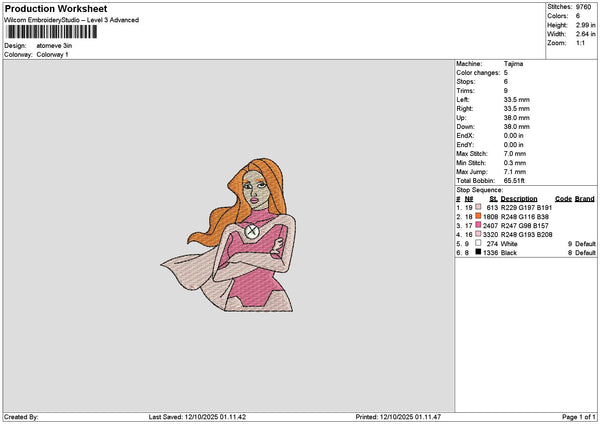Click the White description in stop 5

point(509,244)
